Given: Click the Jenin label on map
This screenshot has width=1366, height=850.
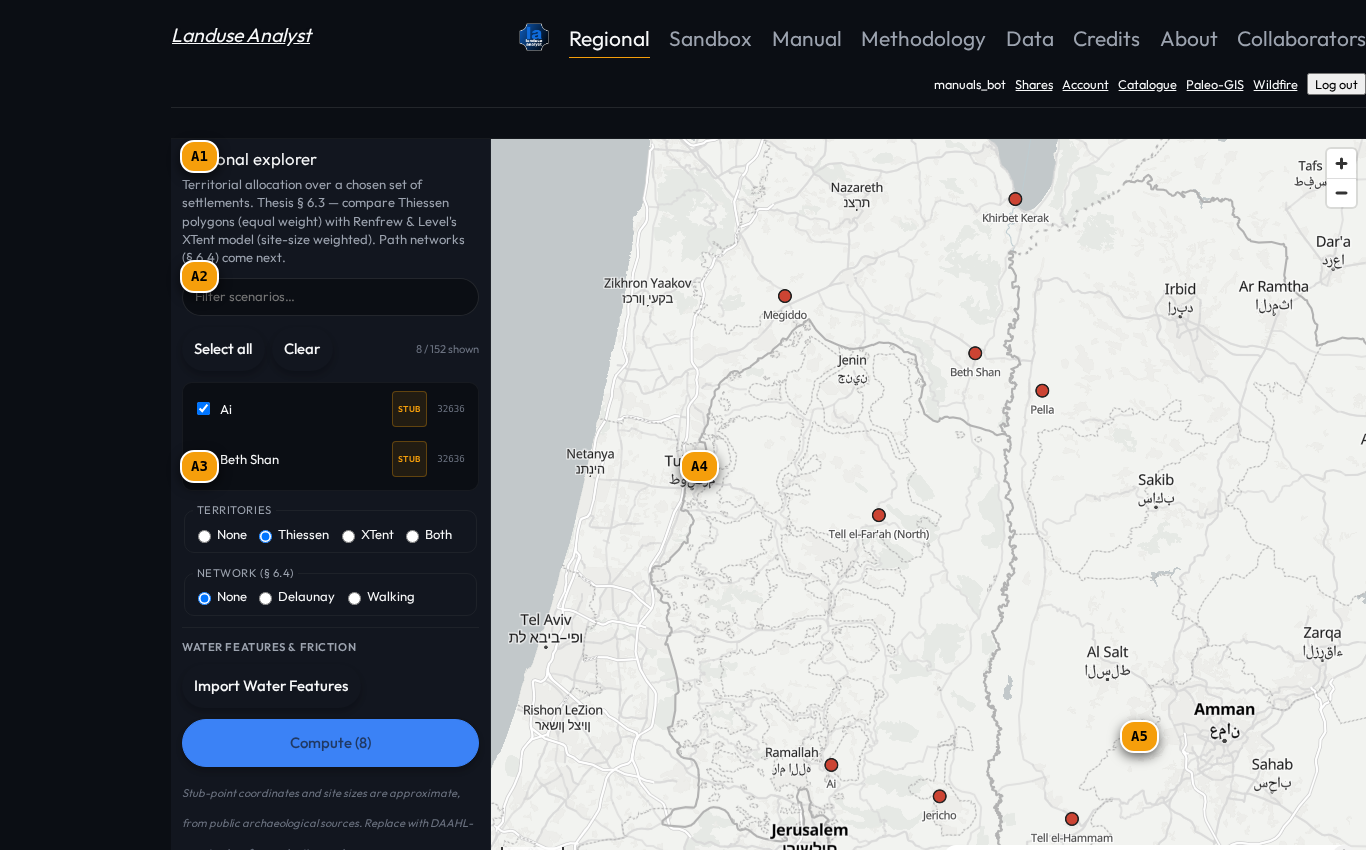Looking at the screenshot, I should click(853, 360).
